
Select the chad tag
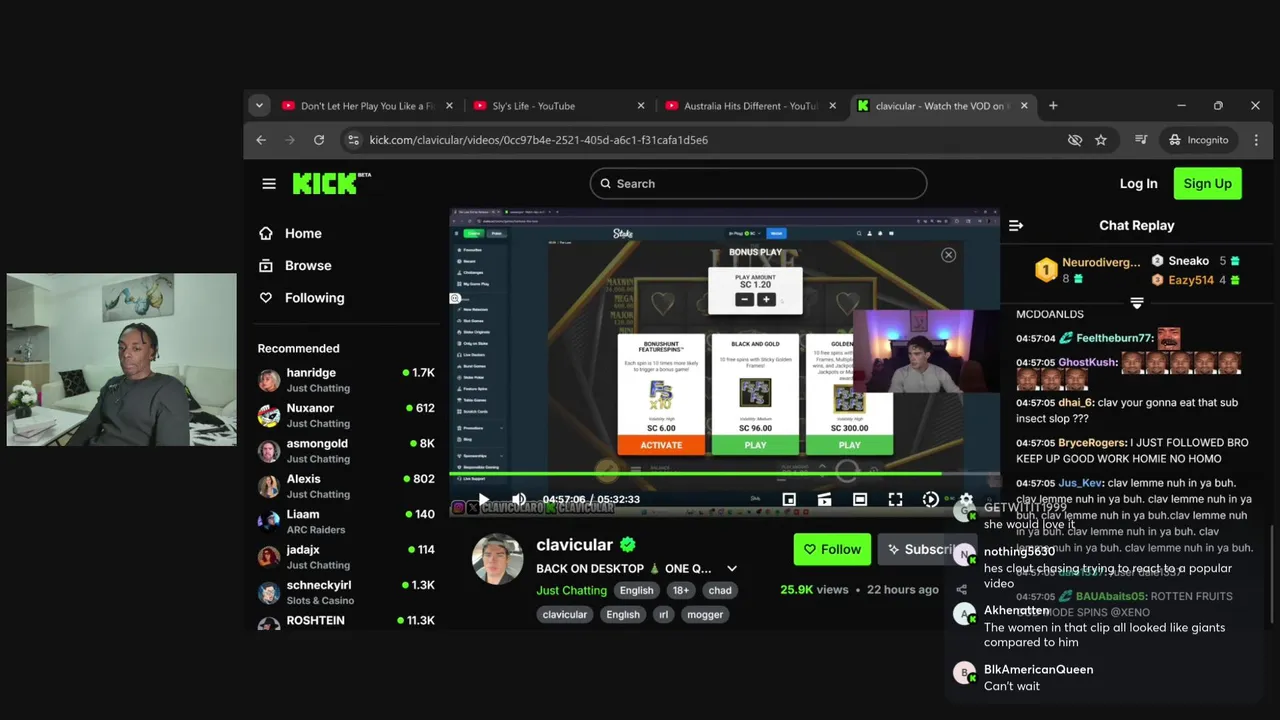click(x=720, y=590)
